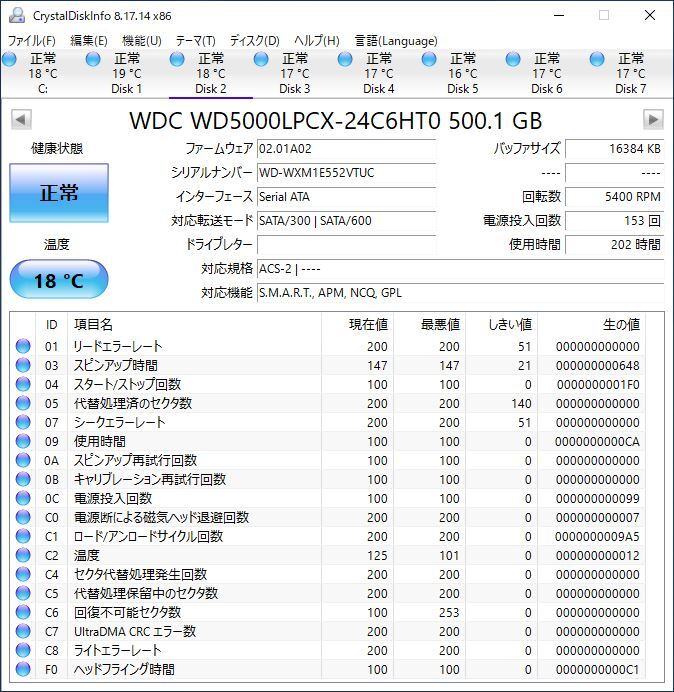This screenshot has width=674, height=692.
Task: Switch to the Disk 7 tab
Action: tap(630, 74)
